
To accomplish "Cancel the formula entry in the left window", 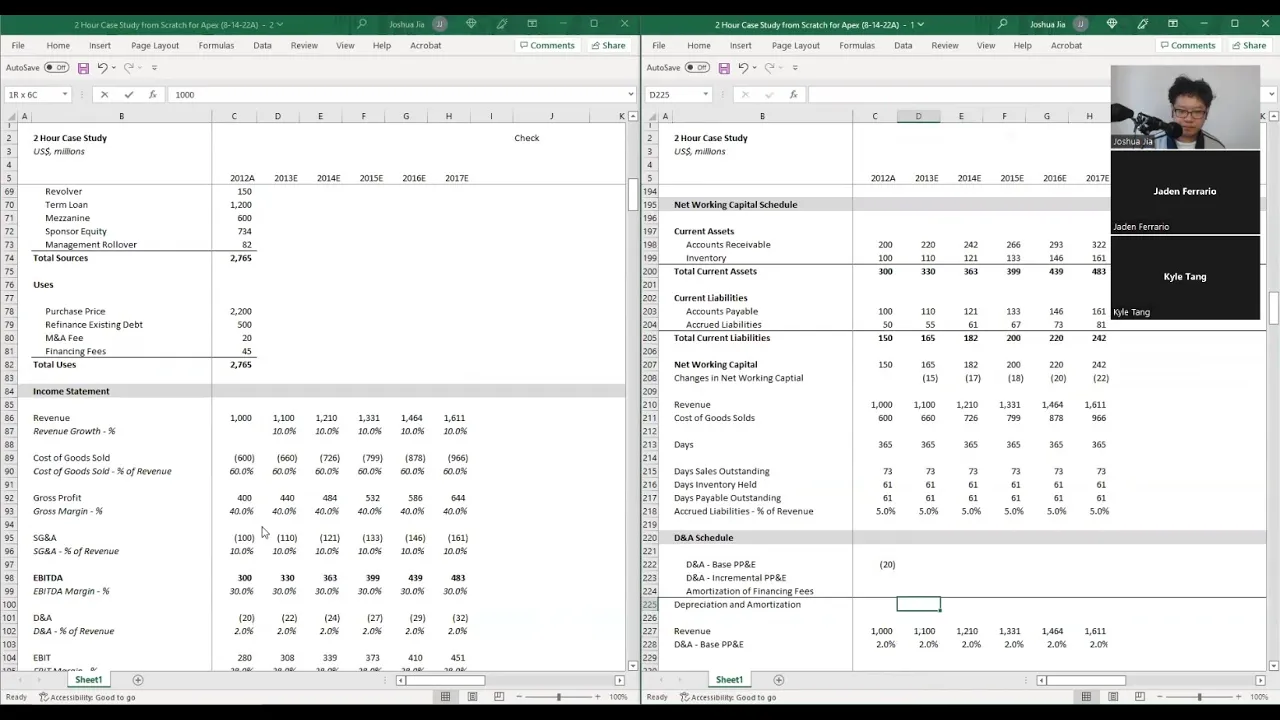I will pyautogui.click(x=104, y=95).
